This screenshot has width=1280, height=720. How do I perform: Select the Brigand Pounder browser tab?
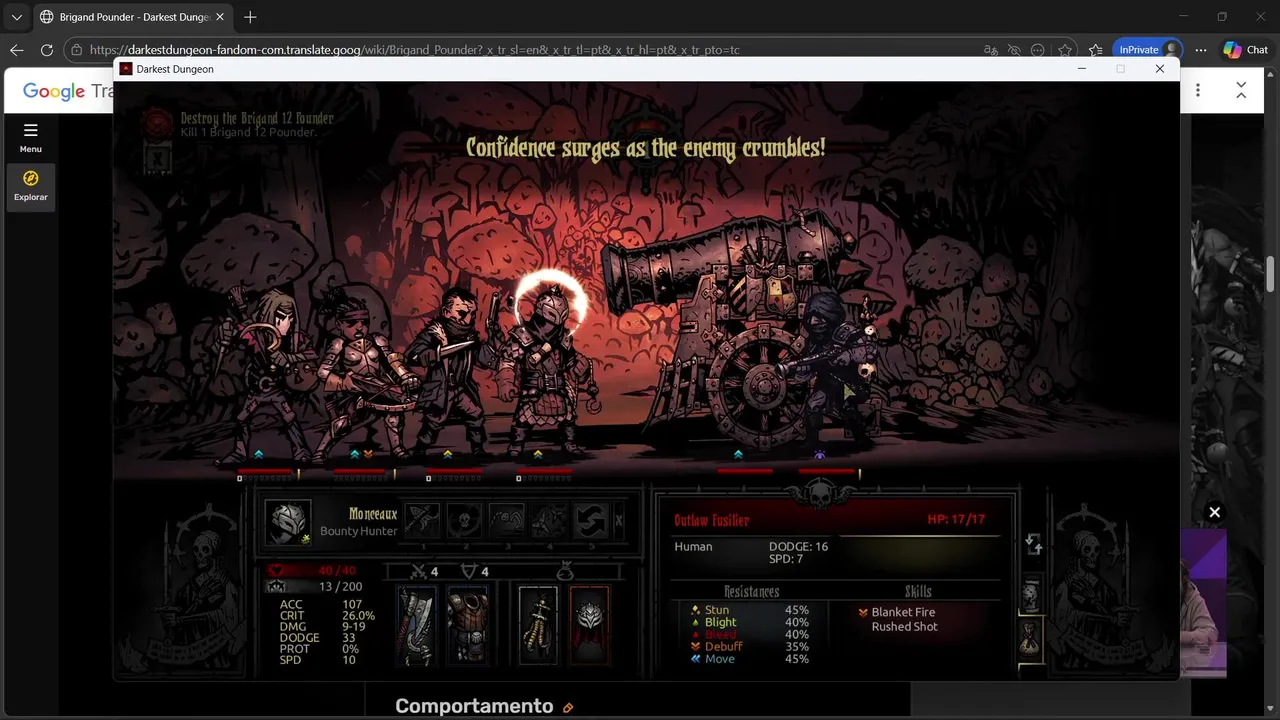point(132,17)
